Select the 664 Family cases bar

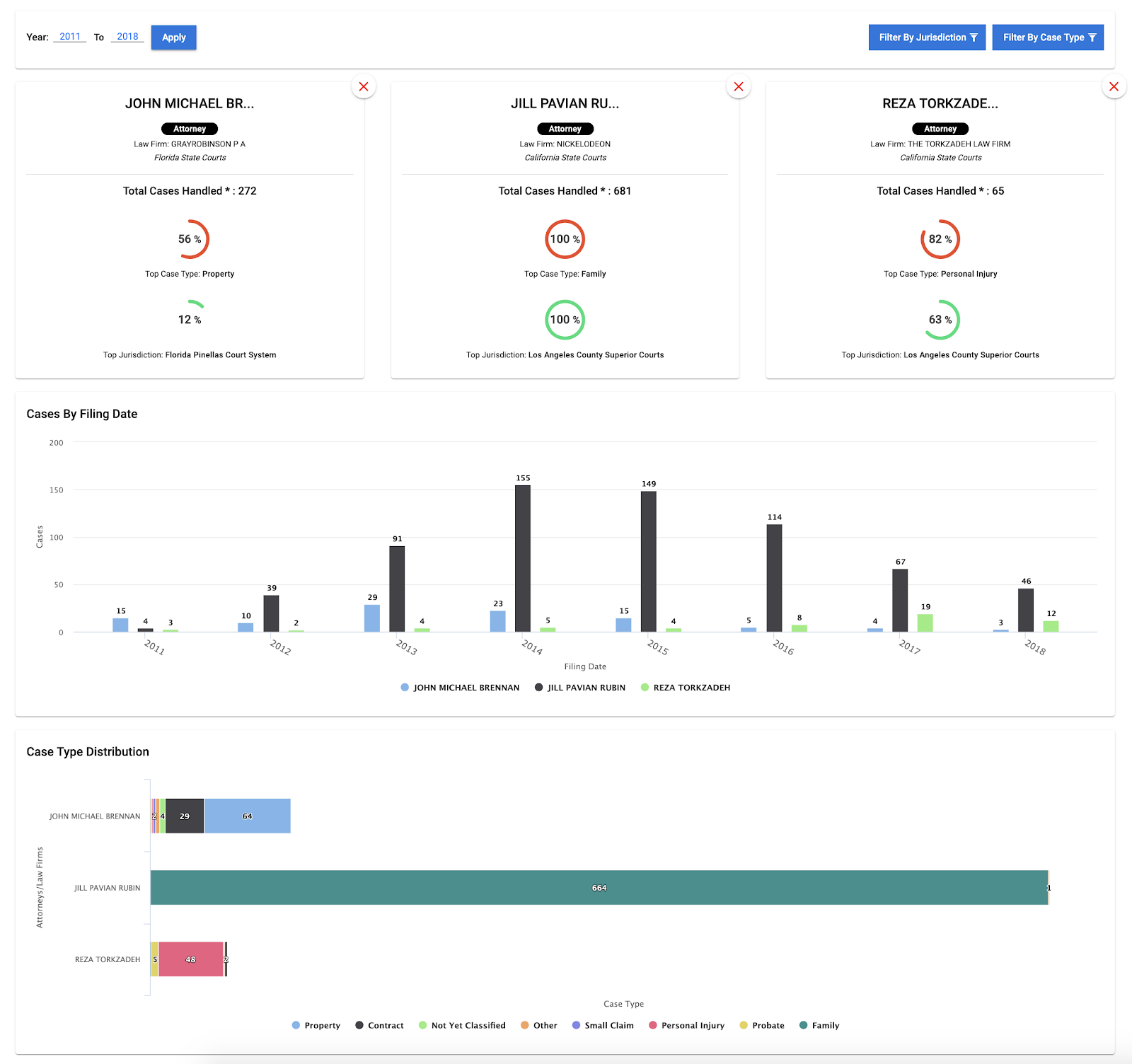coord(599,887)
